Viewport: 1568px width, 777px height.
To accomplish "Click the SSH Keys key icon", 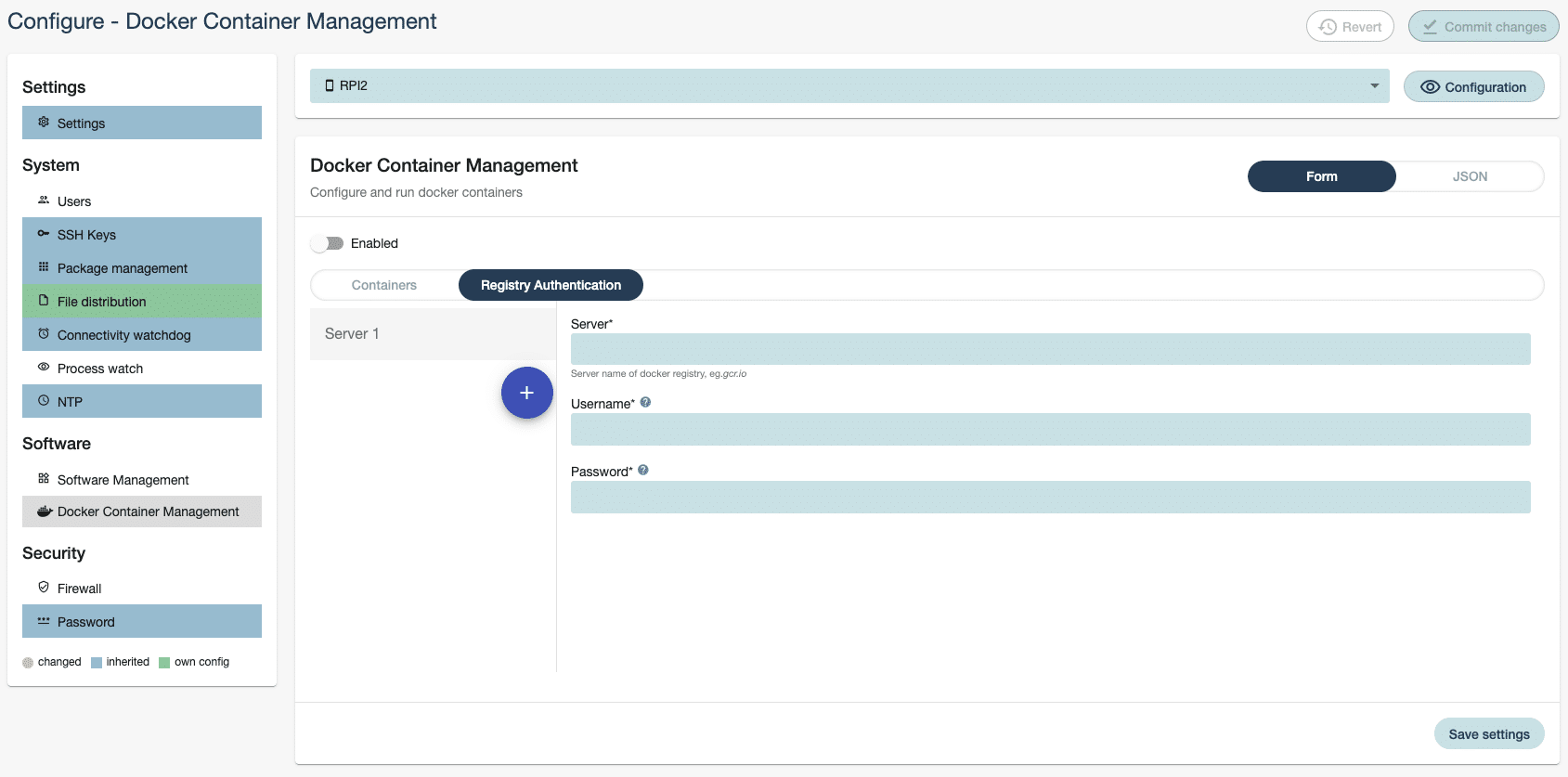I will point(44,234).
